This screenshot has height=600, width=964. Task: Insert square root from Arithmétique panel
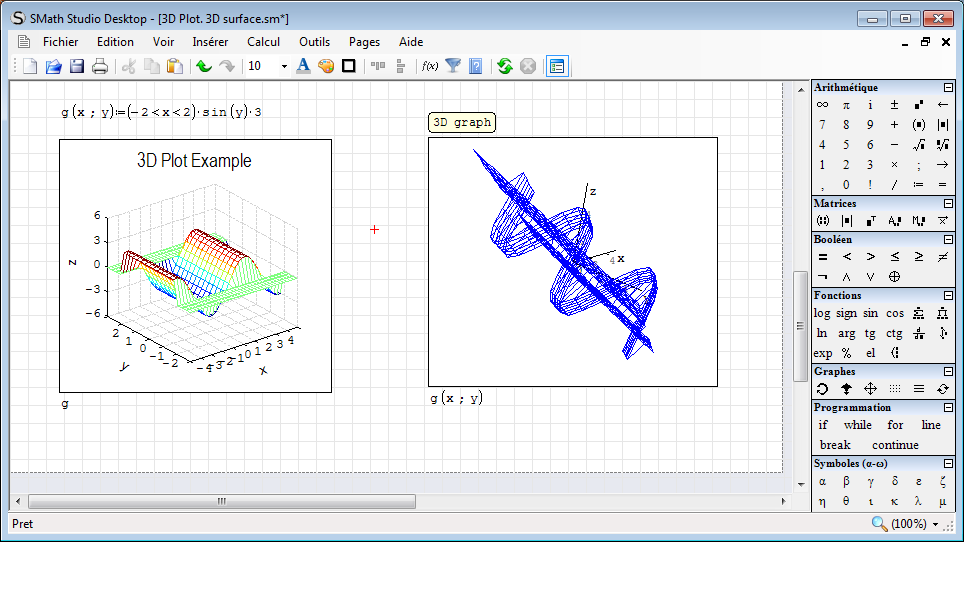click(918, 145)
